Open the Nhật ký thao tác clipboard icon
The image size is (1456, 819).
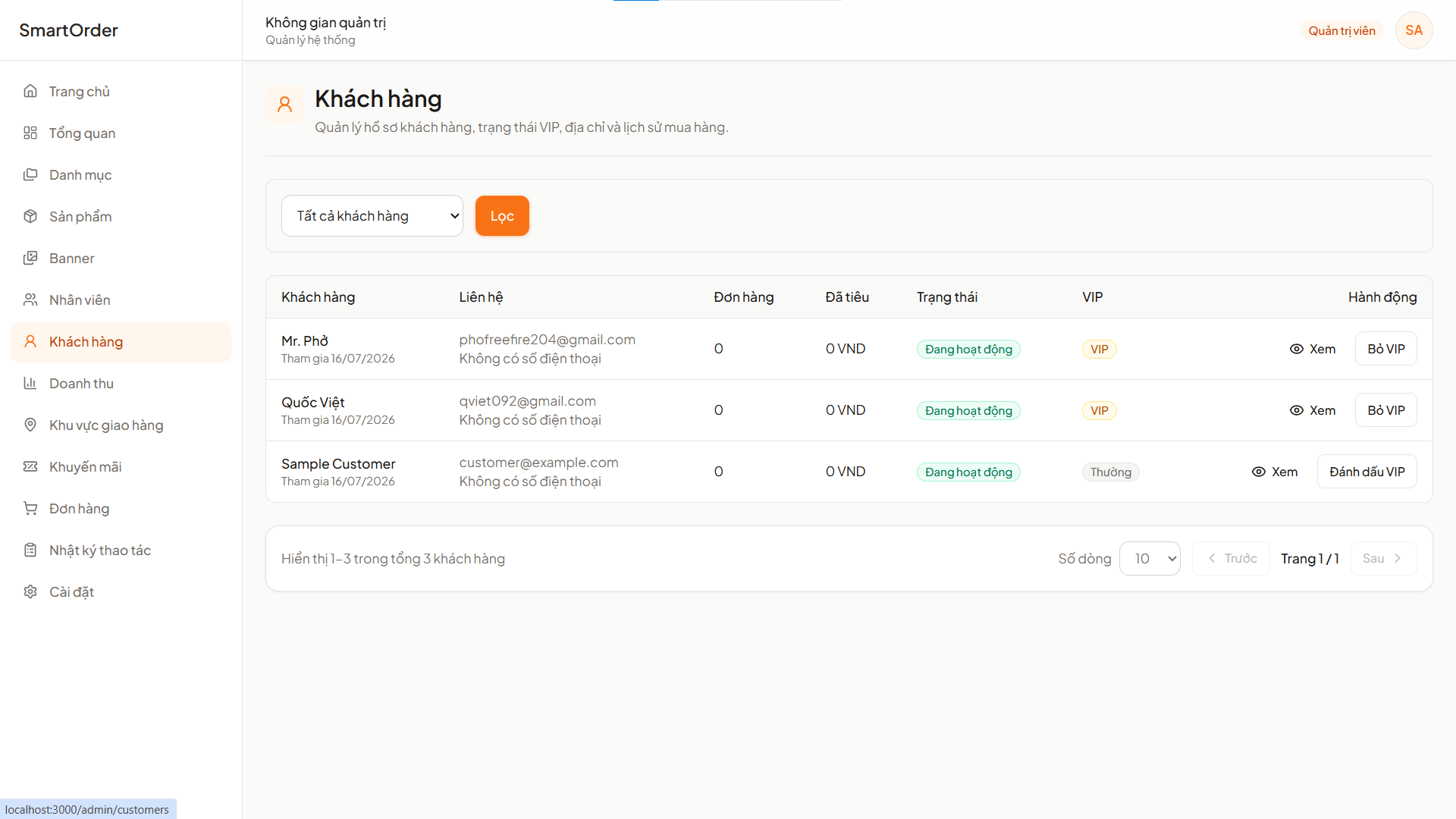[30, 550]
